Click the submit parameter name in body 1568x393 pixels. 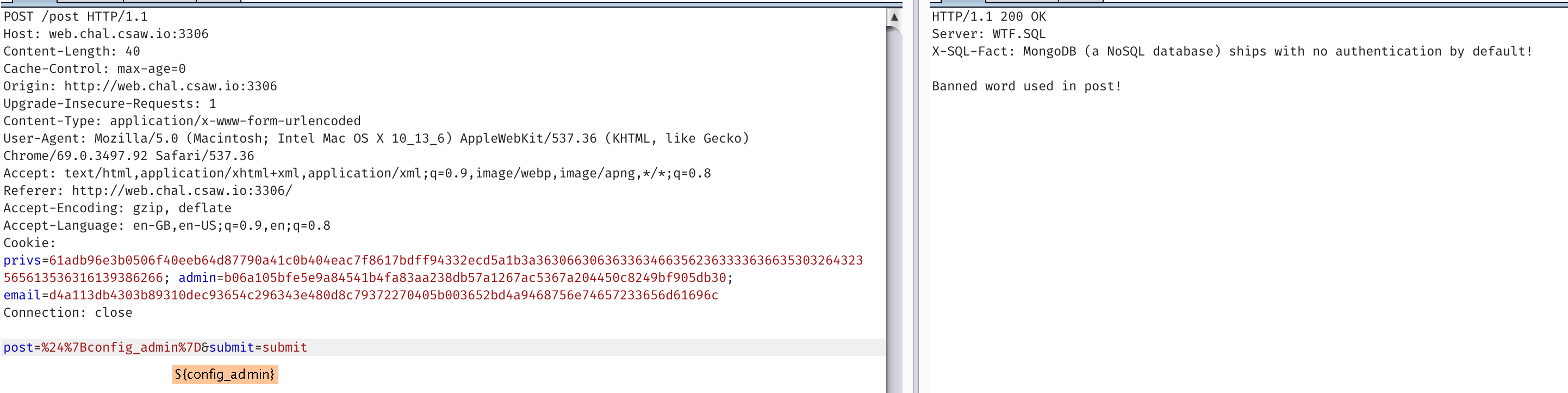click(231, 347)
